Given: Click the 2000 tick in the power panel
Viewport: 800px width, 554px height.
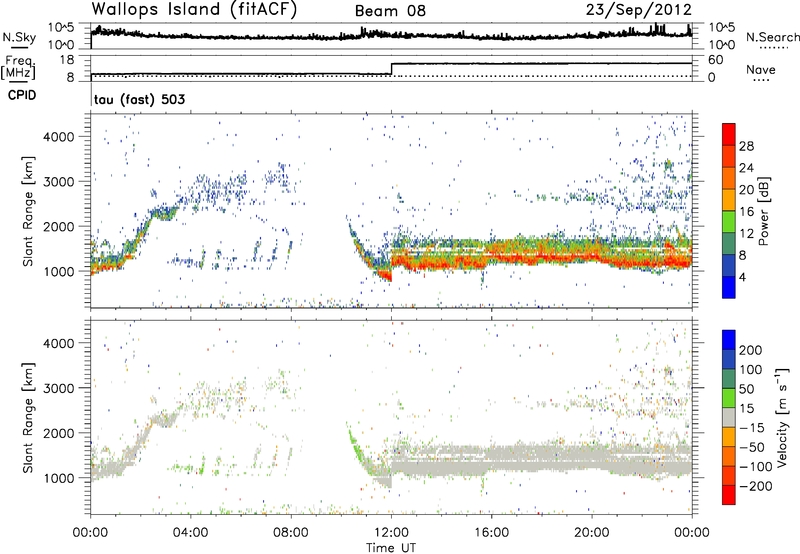Looking at the screenshot, I should (58, 226).
